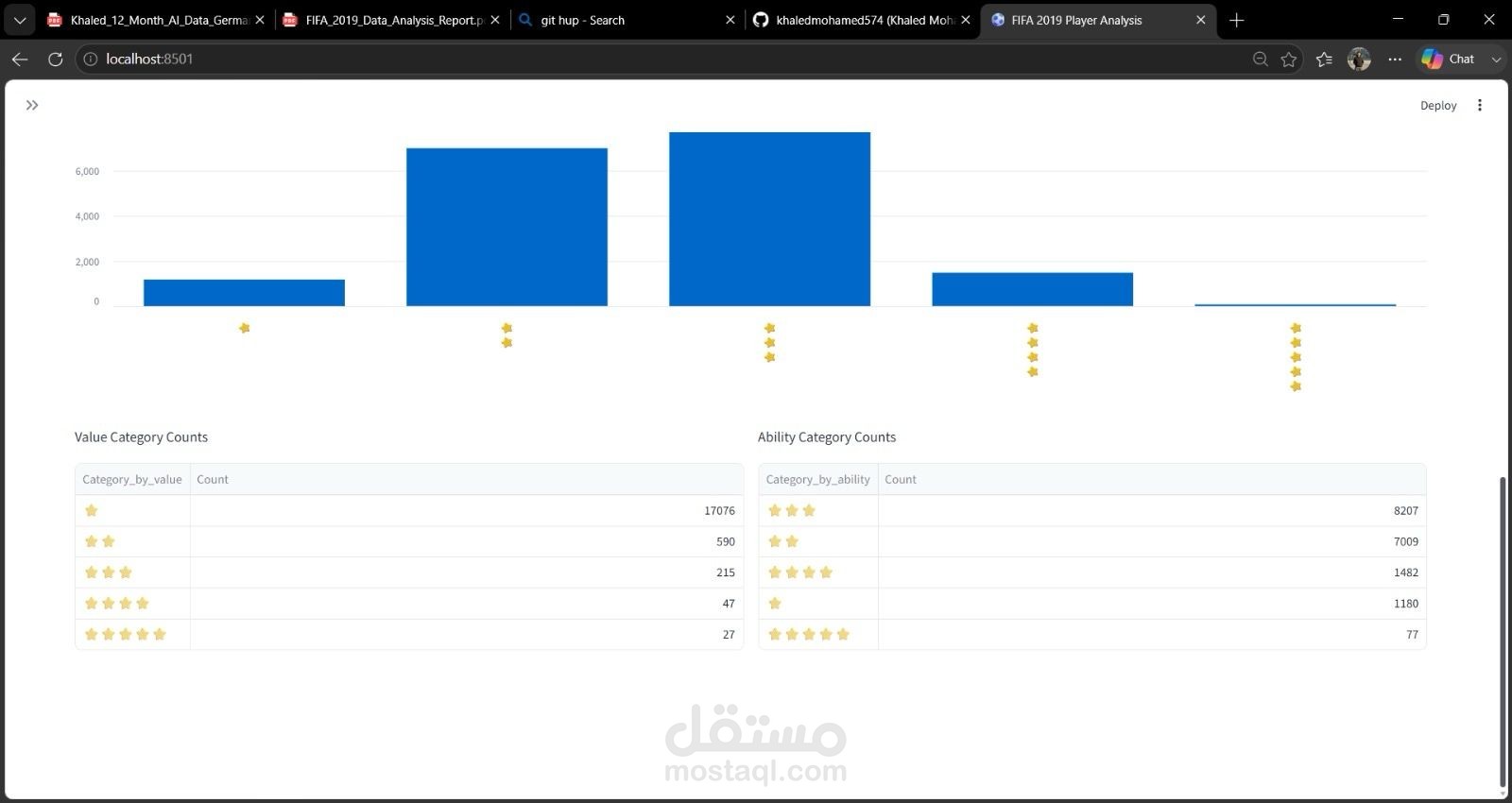Image resolution: width=1512 pixels, height=803 pixels.
Task: Open the browser zoom magnifier icon
Action: tap(1260, 59)
